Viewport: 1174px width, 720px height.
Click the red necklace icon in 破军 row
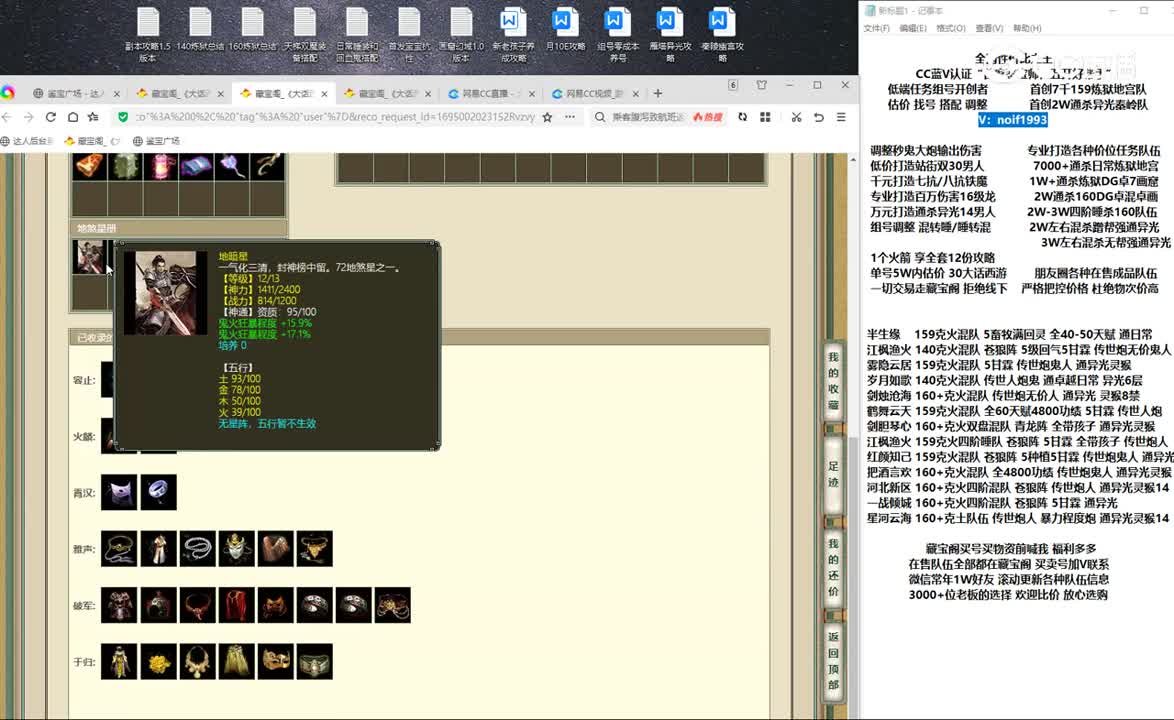(x=197, y=605)
